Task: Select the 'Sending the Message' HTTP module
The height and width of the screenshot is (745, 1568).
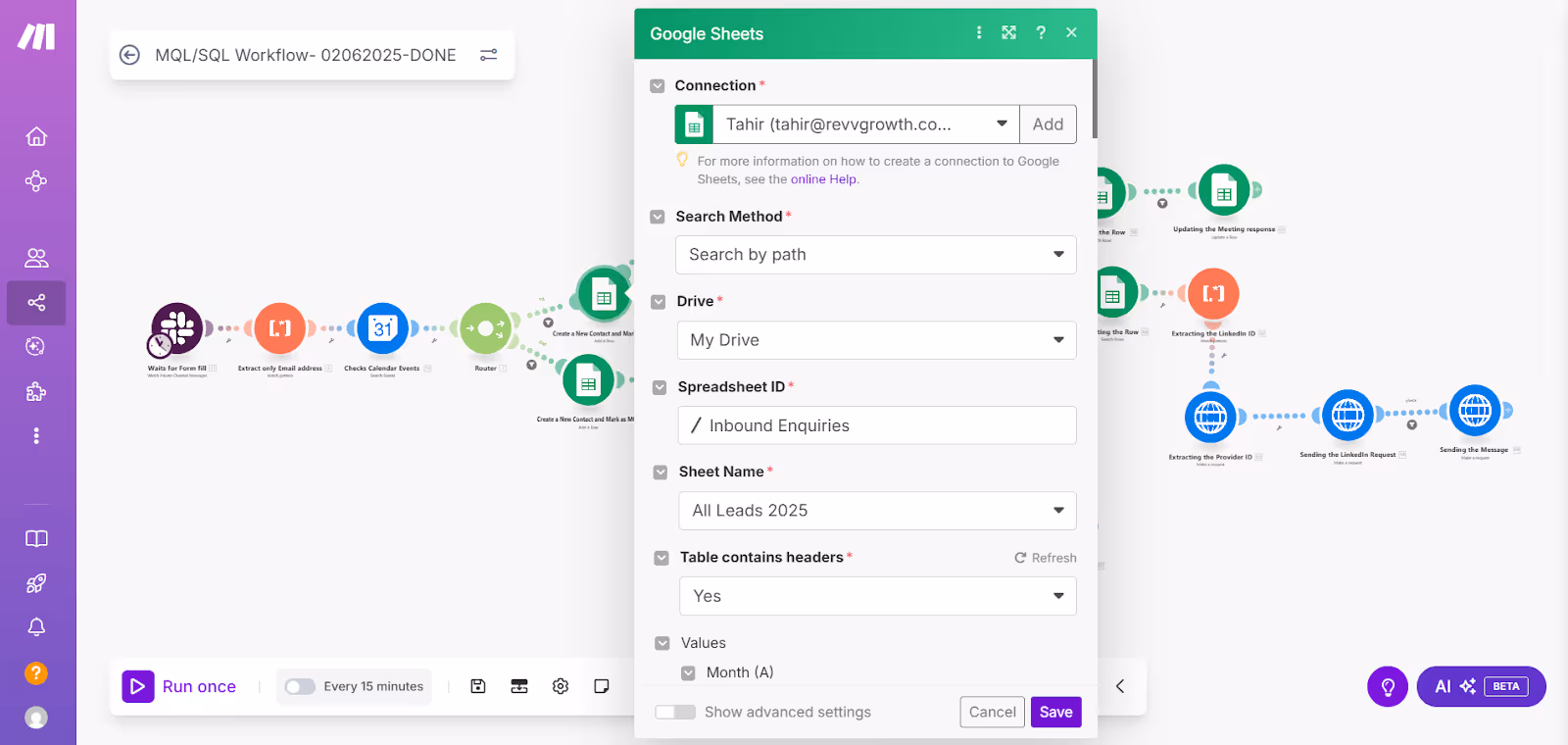Action: (1475, 411)
